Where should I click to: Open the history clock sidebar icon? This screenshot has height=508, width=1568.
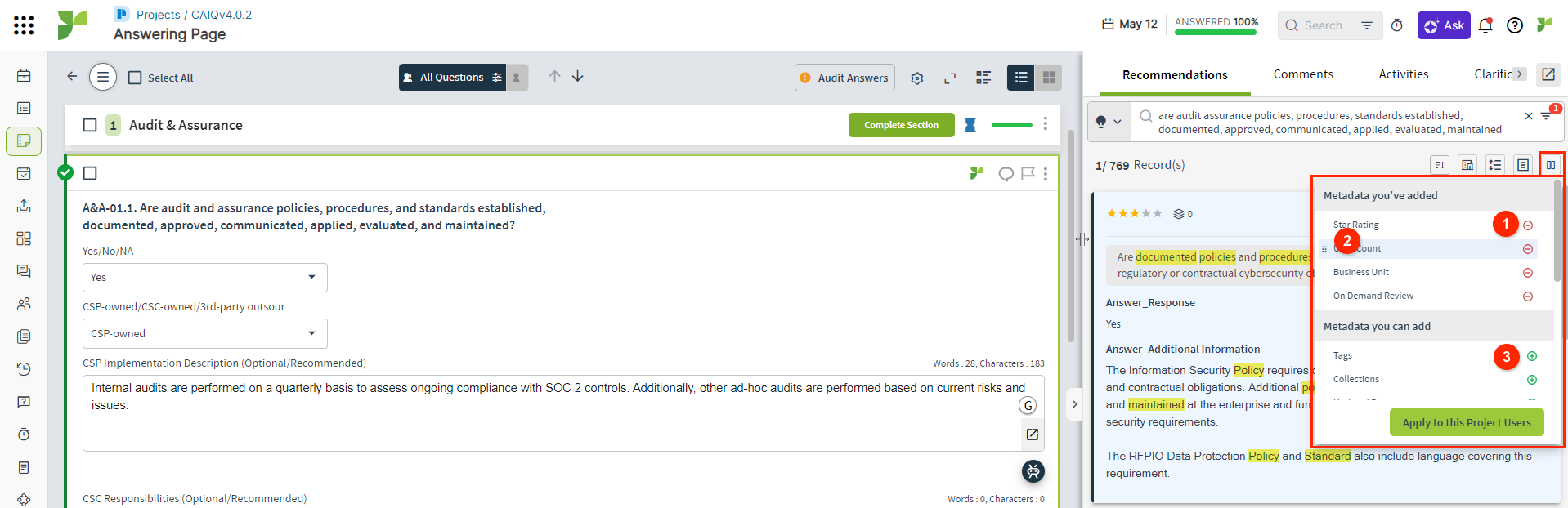[24, 369]
